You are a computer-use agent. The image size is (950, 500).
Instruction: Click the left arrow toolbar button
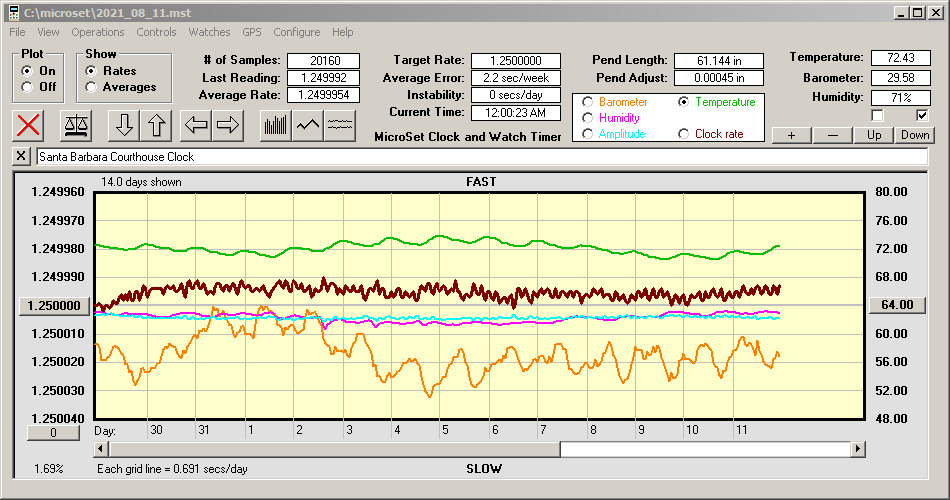click(x=196, y=125)
